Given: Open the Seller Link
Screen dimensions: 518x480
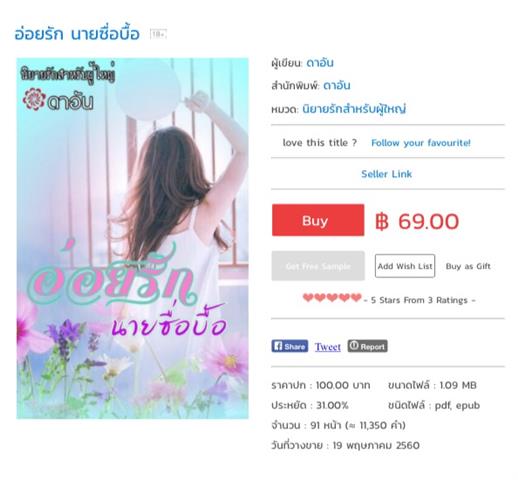Looking at the screenshot, I should pyautogui.click(x=386, y=174).
